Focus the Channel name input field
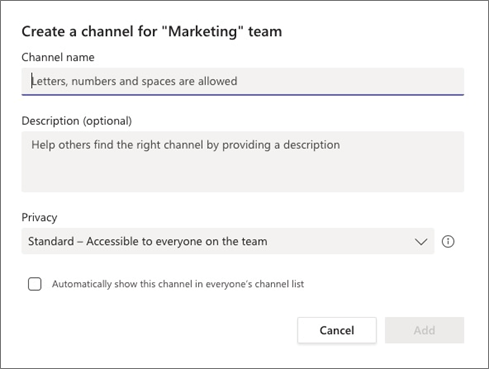Viewport: 489px width, 369px height. pos(243,81)
